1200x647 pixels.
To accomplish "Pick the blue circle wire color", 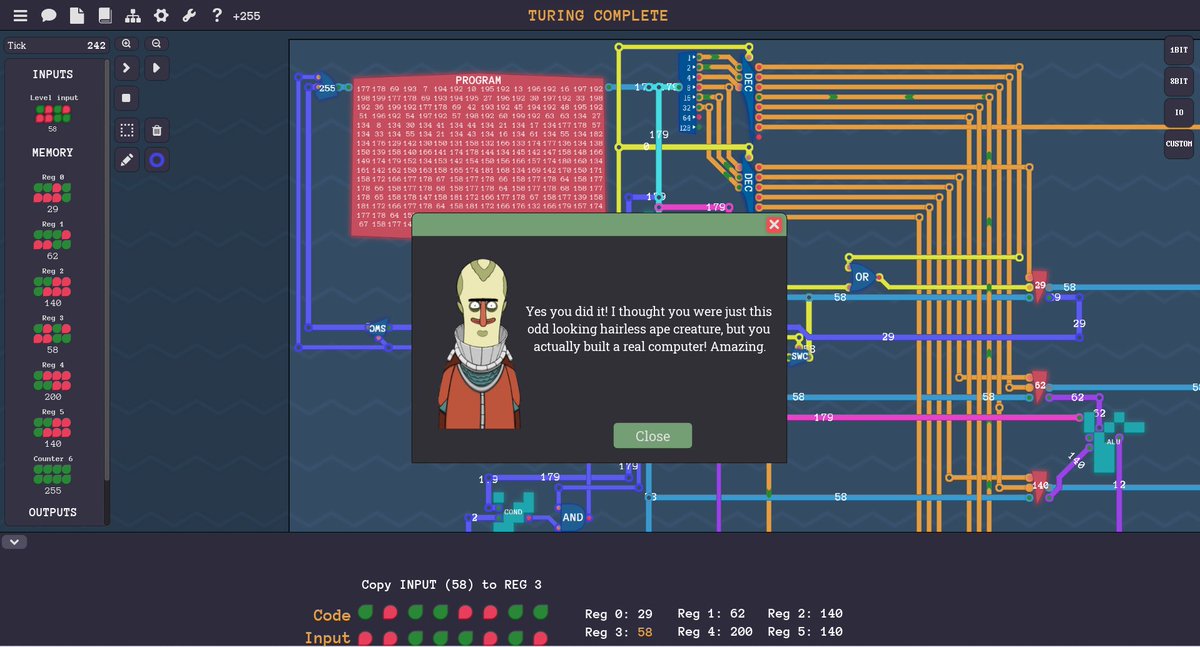I will [157, 160].
